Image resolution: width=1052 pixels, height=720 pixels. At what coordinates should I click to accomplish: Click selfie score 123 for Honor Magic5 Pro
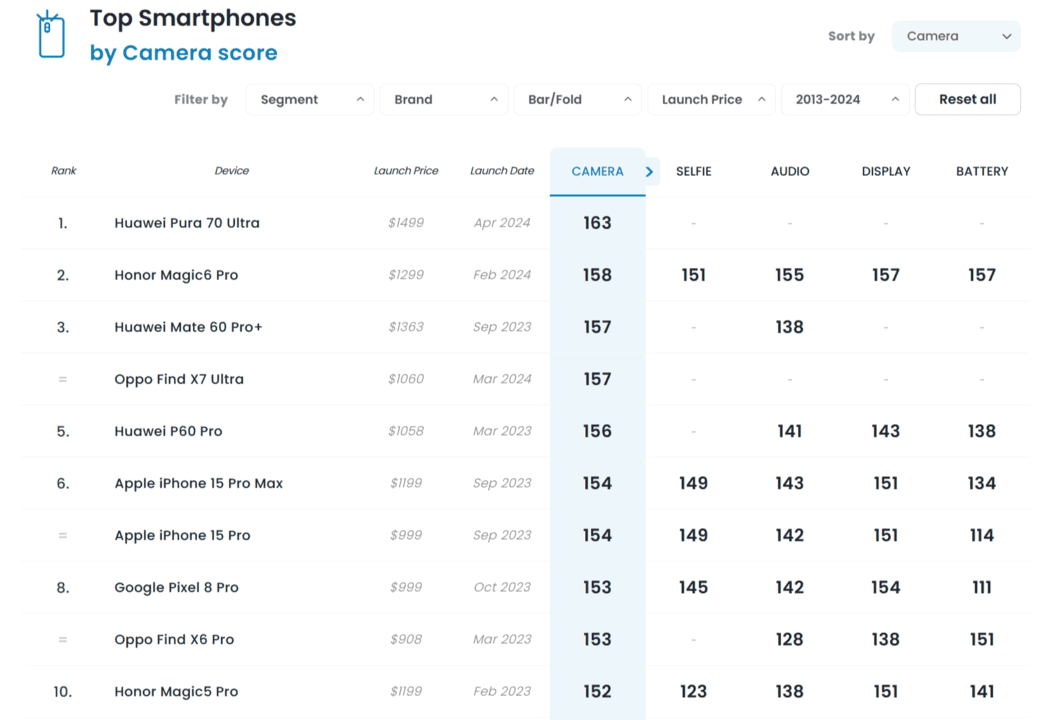coord(693,692)
